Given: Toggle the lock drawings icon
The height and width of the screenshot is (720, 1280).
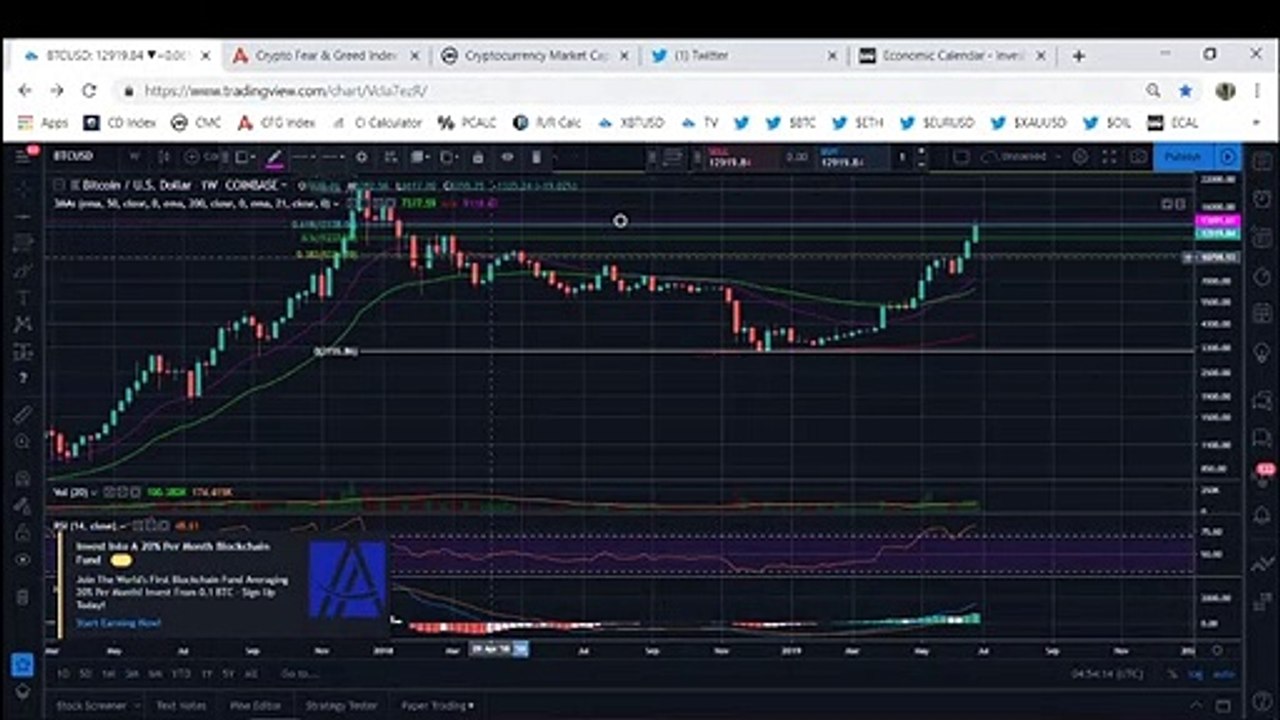Looking at the screenshot, I should (x=478, y=156).
